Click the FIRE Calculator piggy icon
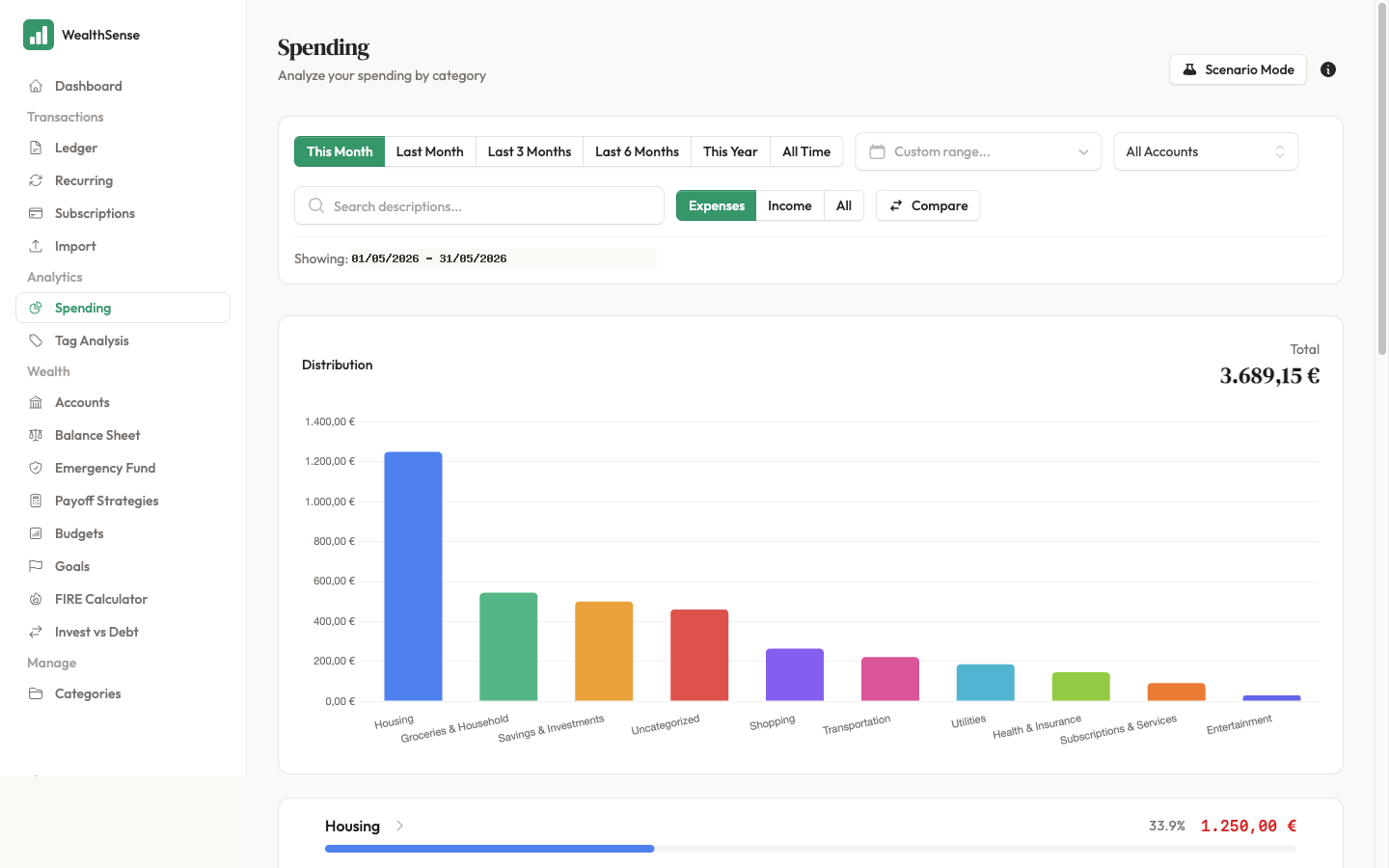Image resolution: width=1389 pixels, height=868 pixels. coord(36,599)
